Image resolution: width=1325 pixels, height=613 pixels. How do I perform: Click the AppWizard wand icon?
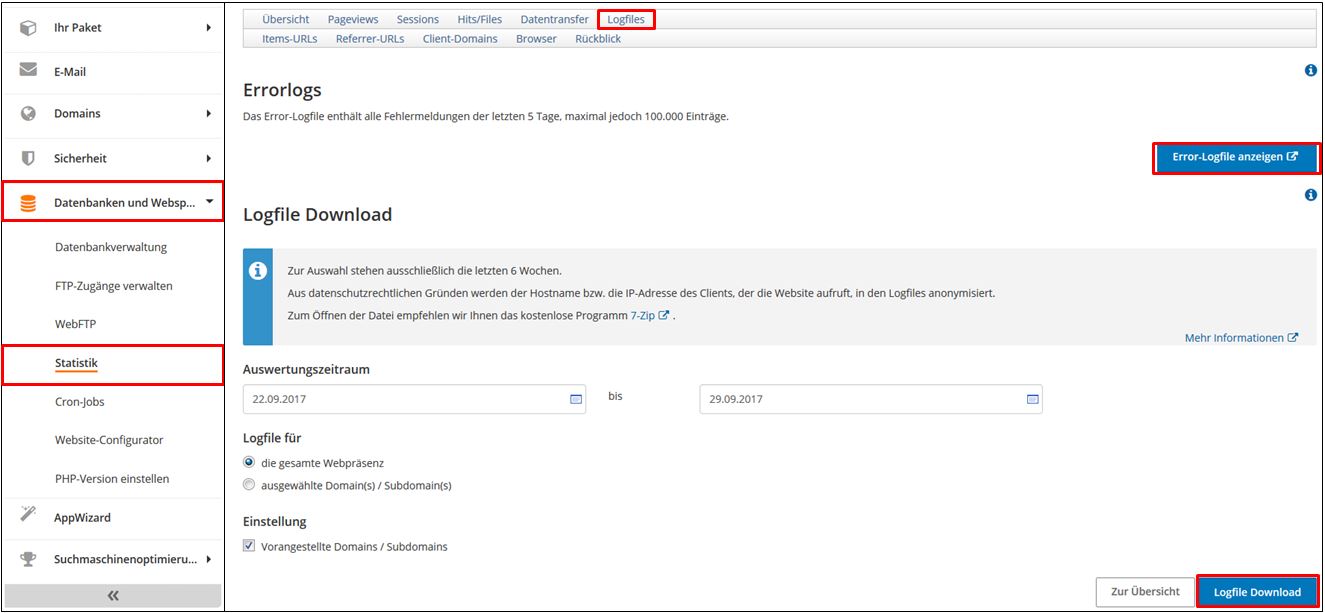28,516
